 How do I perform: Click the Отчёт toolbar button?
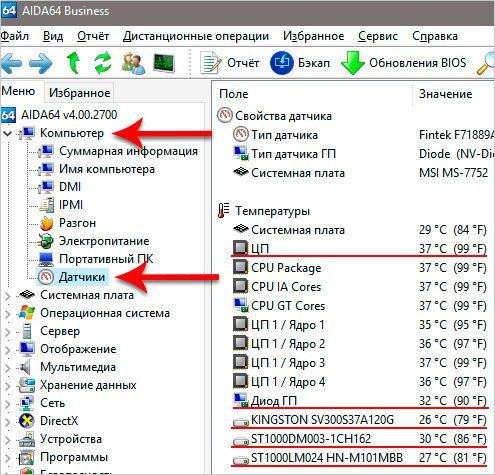[229, 63]
